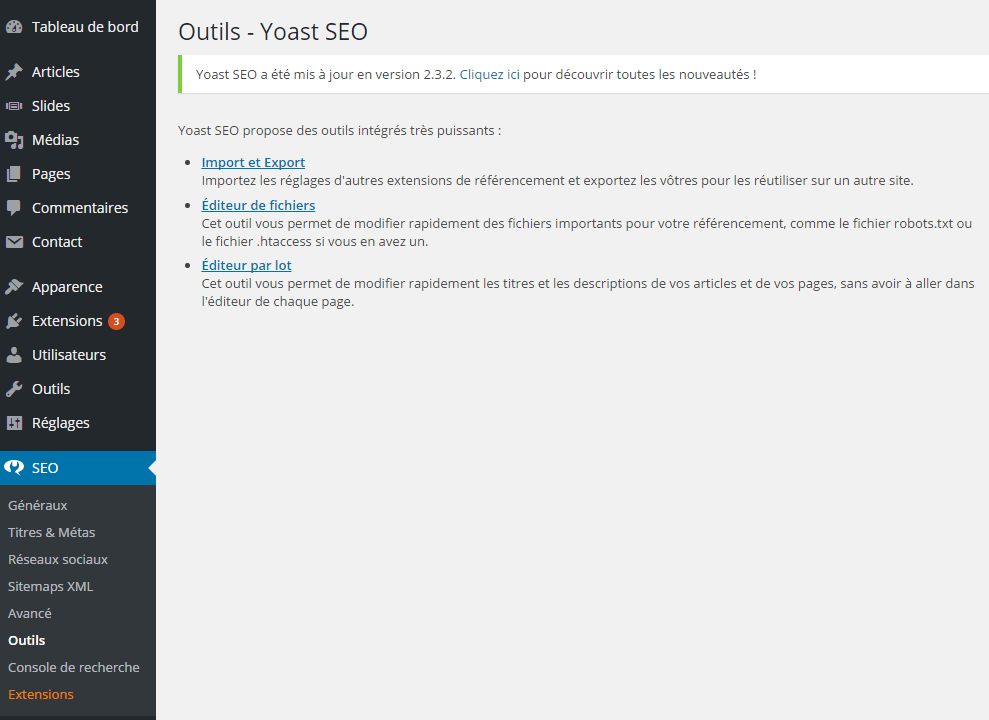Select bold Outils SEO submenu item
The height and width of the screenshot is (720, 989).
[26, 641]
